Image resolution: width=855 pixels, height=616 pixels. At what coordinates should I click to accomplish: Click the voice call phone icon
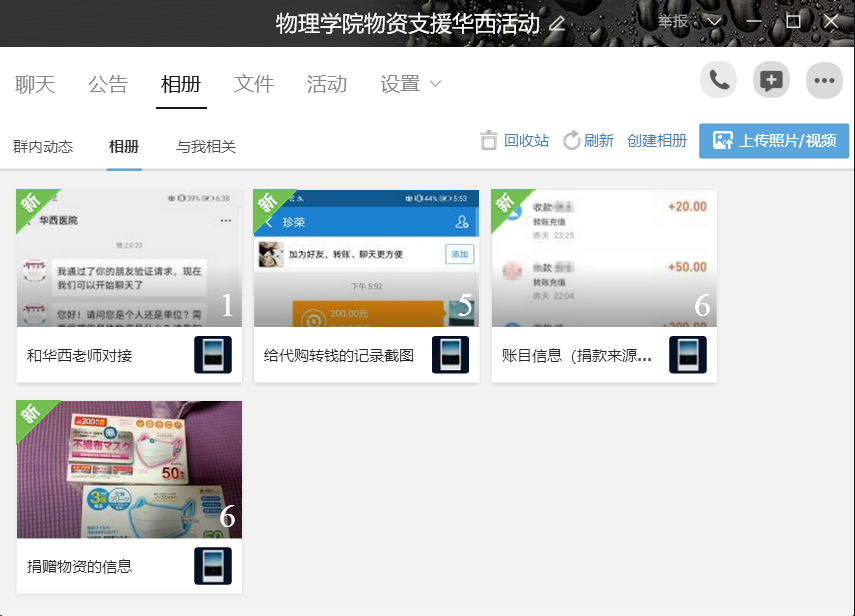718,81
